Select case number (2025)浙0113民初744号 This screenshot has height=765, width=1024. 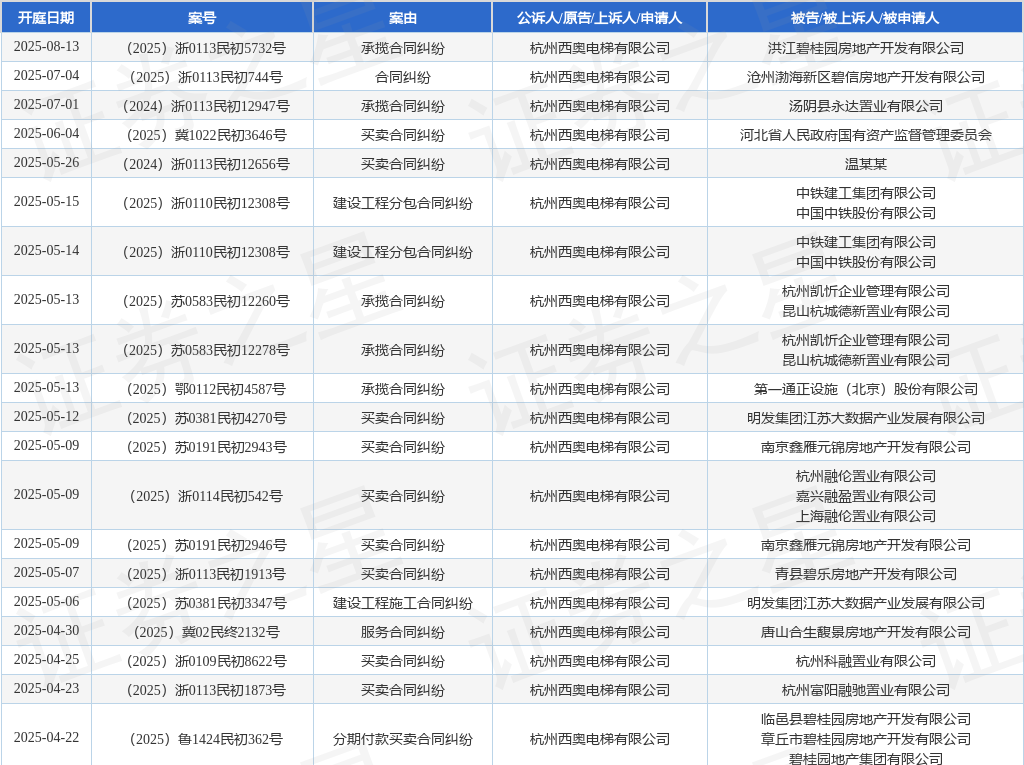pos(206,77)
